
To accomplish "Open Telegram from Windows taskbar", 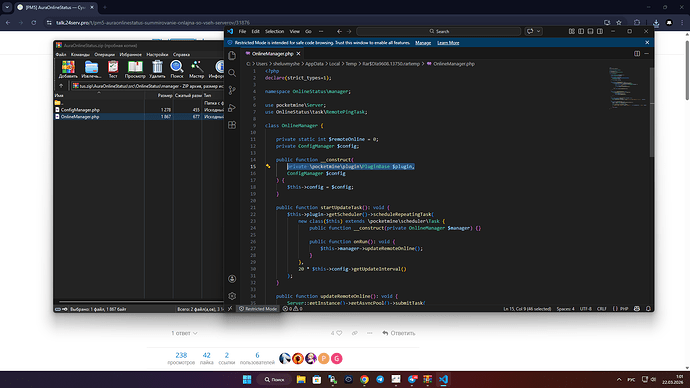I will tap(380, 379).
